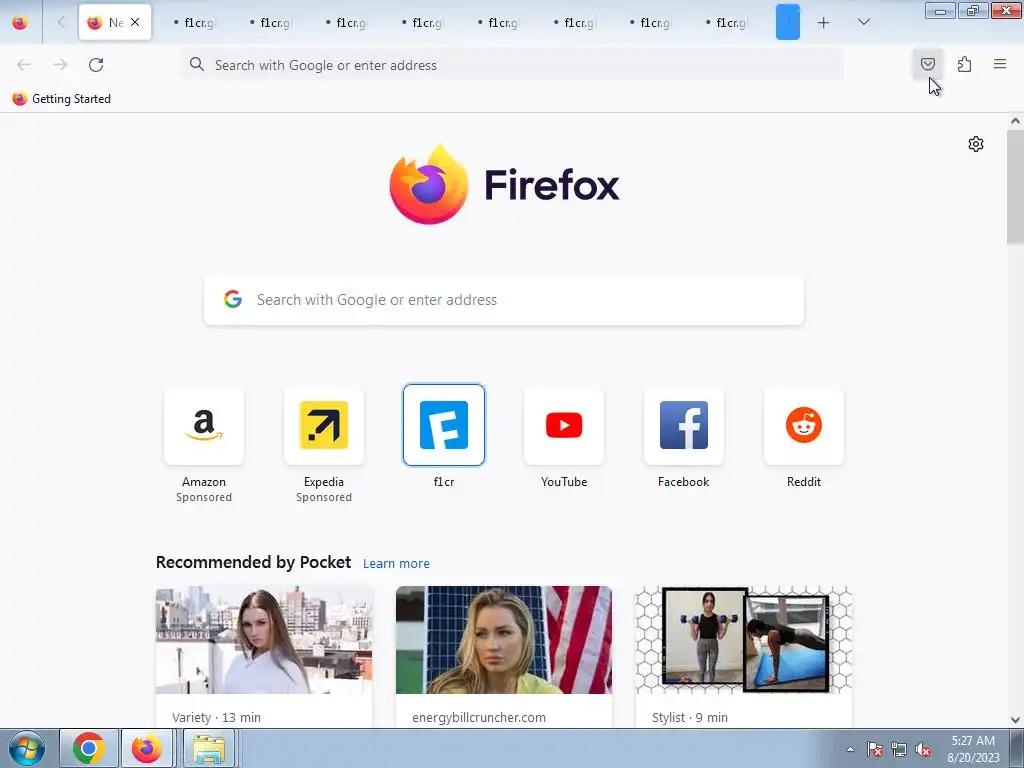Show hidden system tray icons
The height and width of the screenshot is (768, 1024).
click(x=850, y=749)
